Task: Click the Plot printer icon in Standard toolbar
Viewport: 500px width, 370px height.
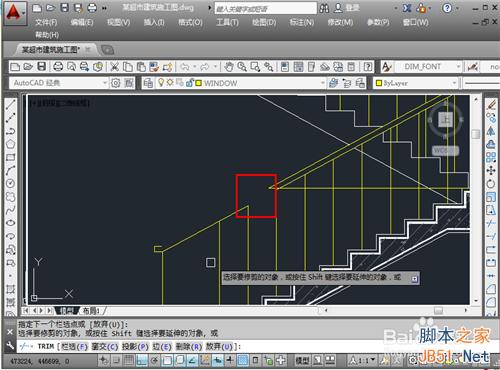Action: 58,67
